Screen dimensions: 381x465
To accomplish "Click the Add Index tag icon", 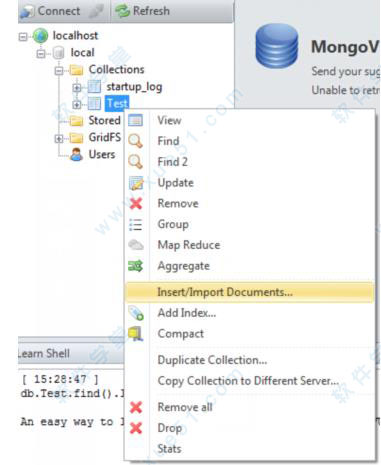I will tap(136, 313).
